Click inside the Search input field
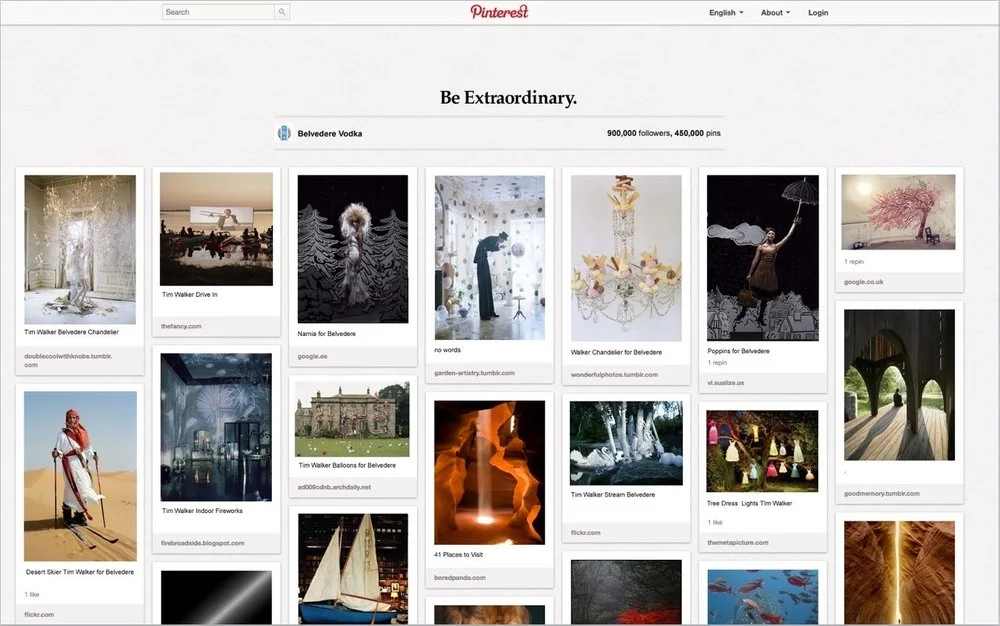This screenshot has width=1000, height=626. click(x=215, y=12)
